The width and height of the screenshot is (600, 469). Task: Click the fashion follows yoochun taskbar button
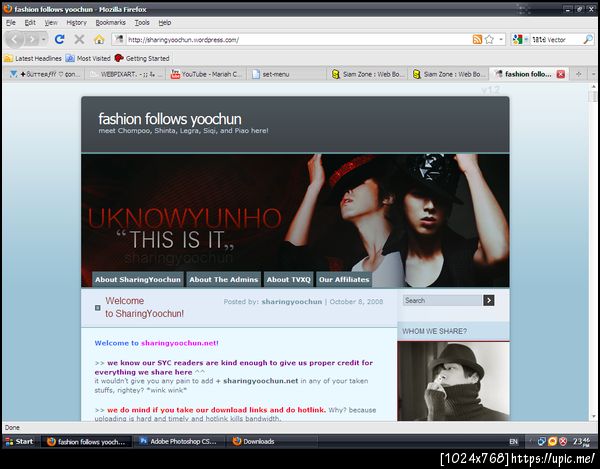(86, 441)
